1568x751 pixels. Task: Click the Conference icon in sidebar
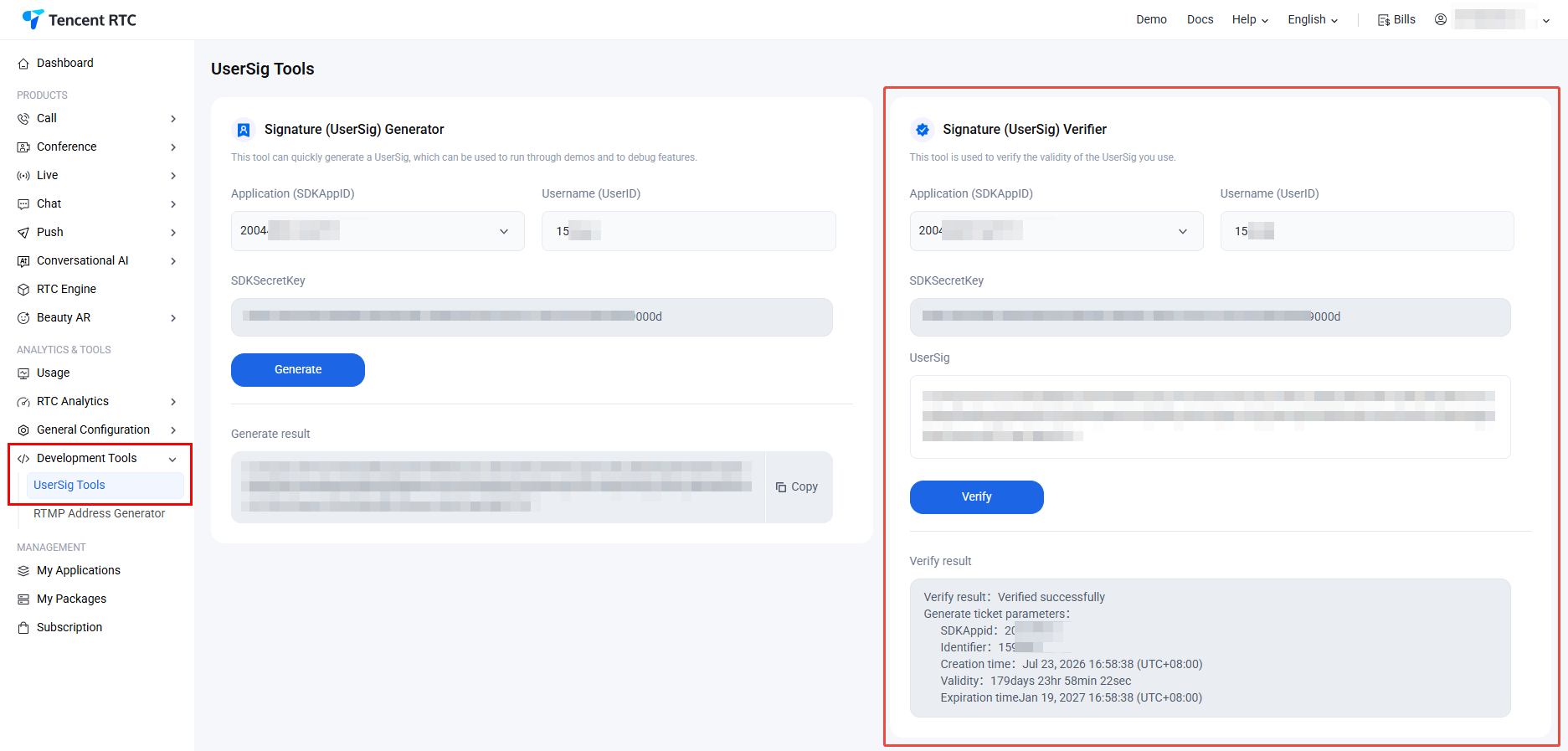click(x=23, y=147)
